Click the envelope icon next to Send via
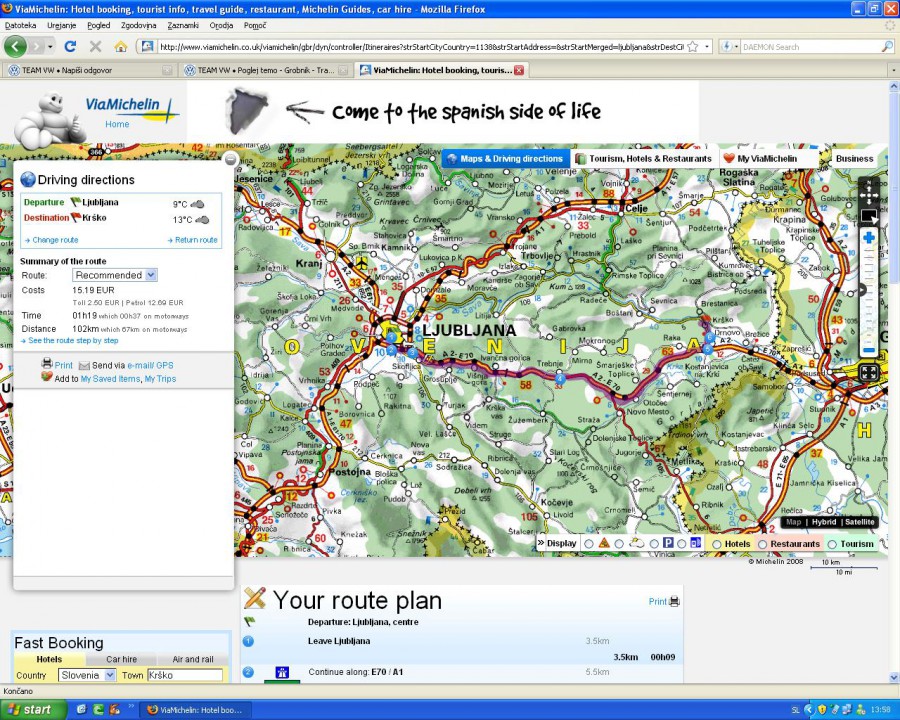The image size is (900, 720). click(x=84, y=366)
